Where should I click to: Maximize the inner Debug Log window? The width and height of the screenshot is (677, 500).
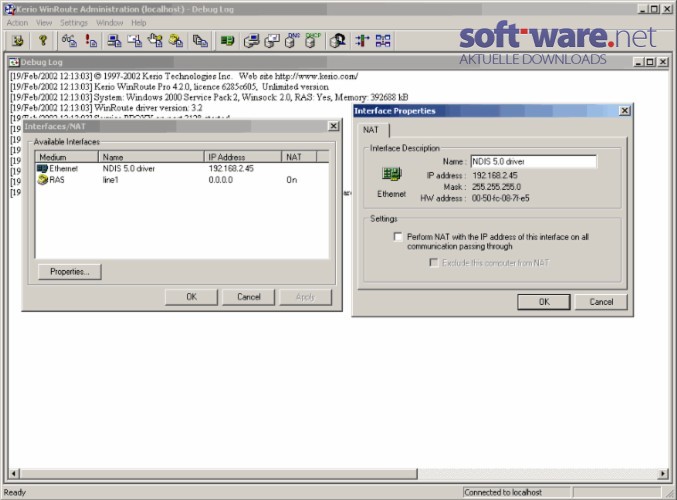tap(650, 62)
